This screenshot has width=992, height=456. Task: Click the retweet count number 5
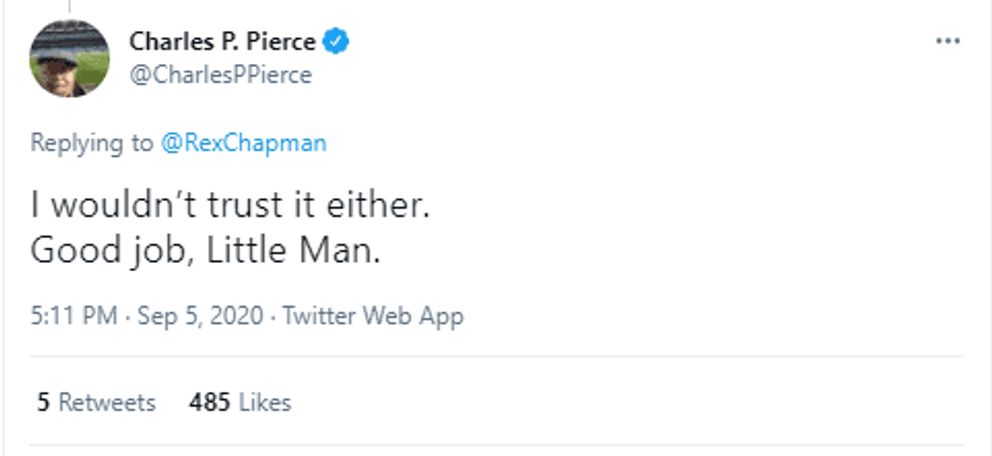[43, 403]
